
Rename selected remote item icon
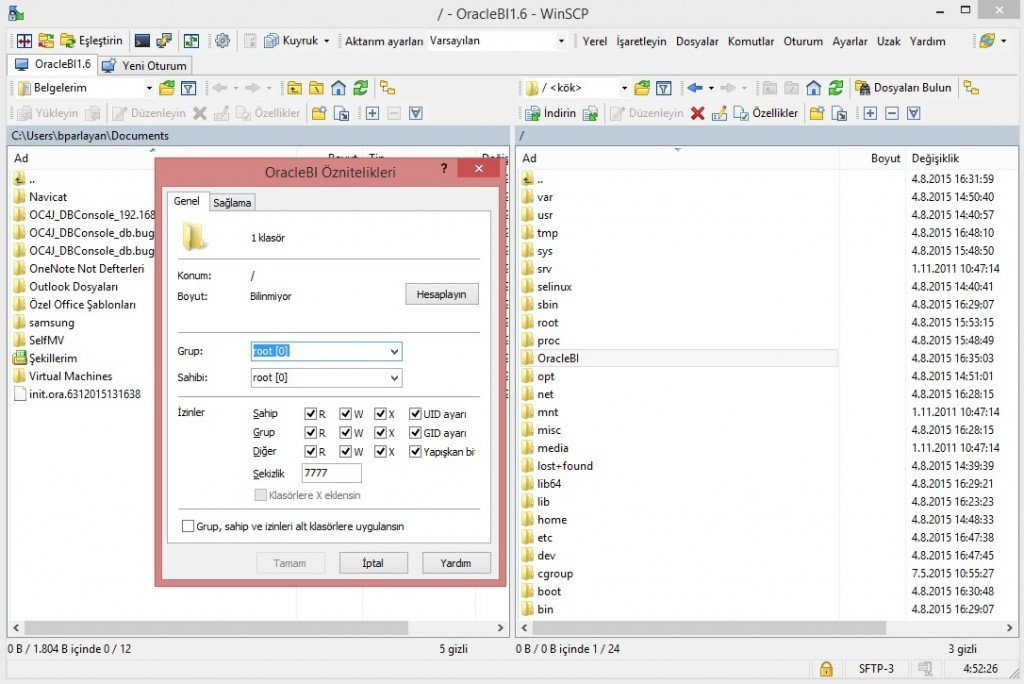[x=719, y=113]
